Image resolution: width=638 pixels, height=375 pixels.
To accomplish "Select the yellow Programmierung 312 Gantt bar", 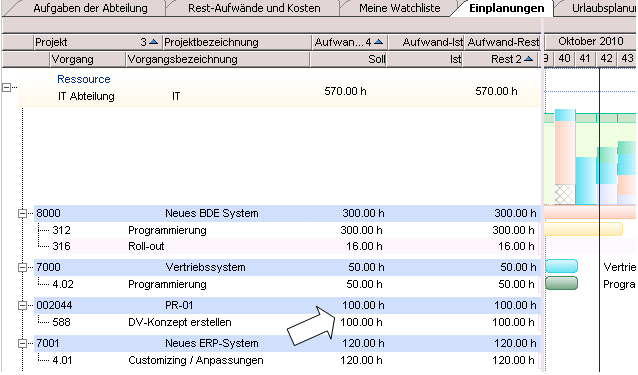I will tap(583, 229).
